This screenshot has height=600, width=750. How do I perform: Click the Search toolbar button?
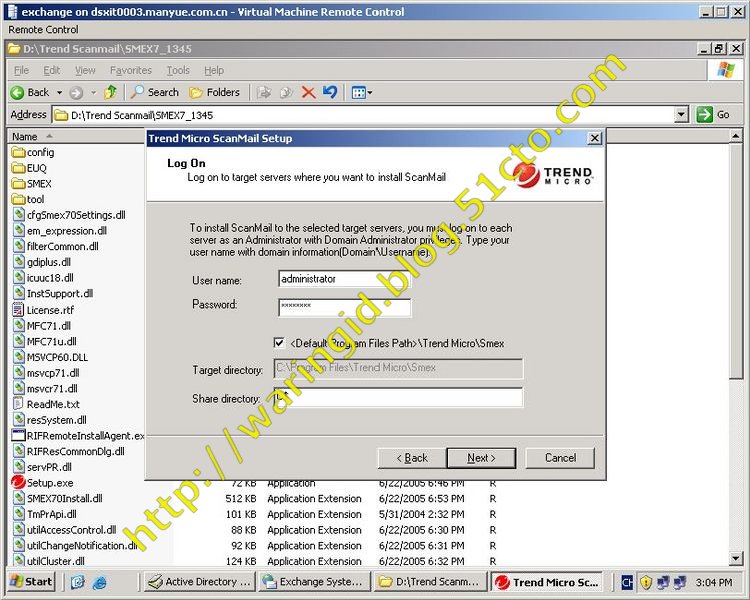point(154,92)
